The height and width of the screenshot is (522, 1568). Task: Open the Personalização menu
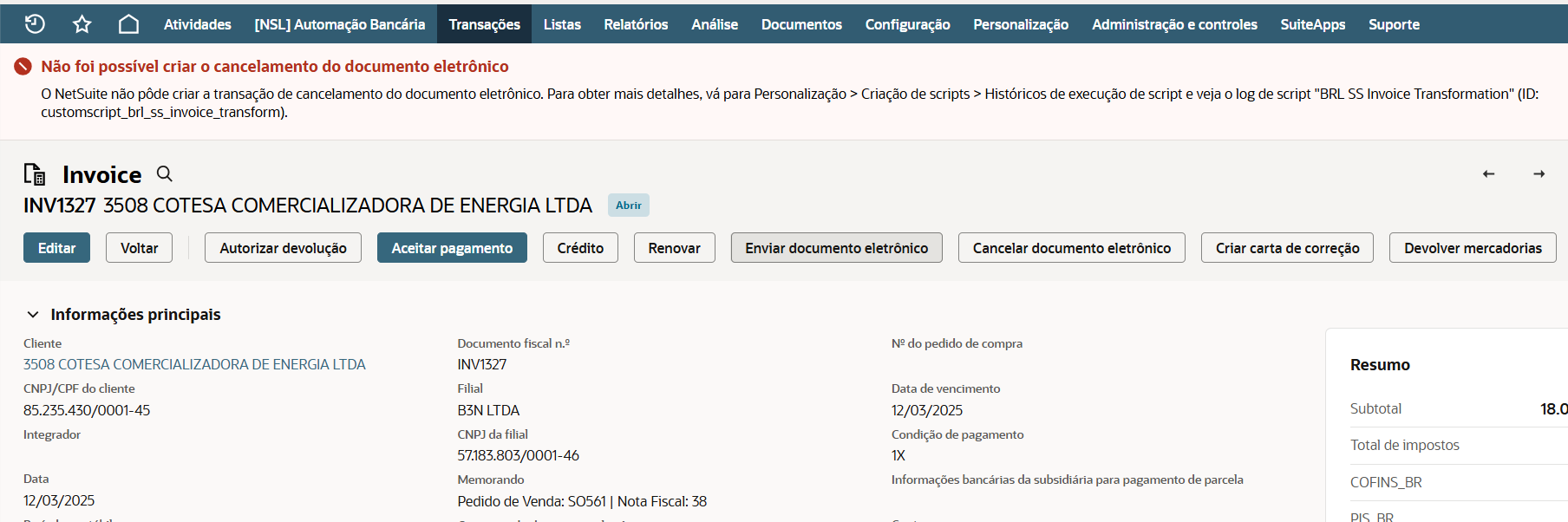1020,24
